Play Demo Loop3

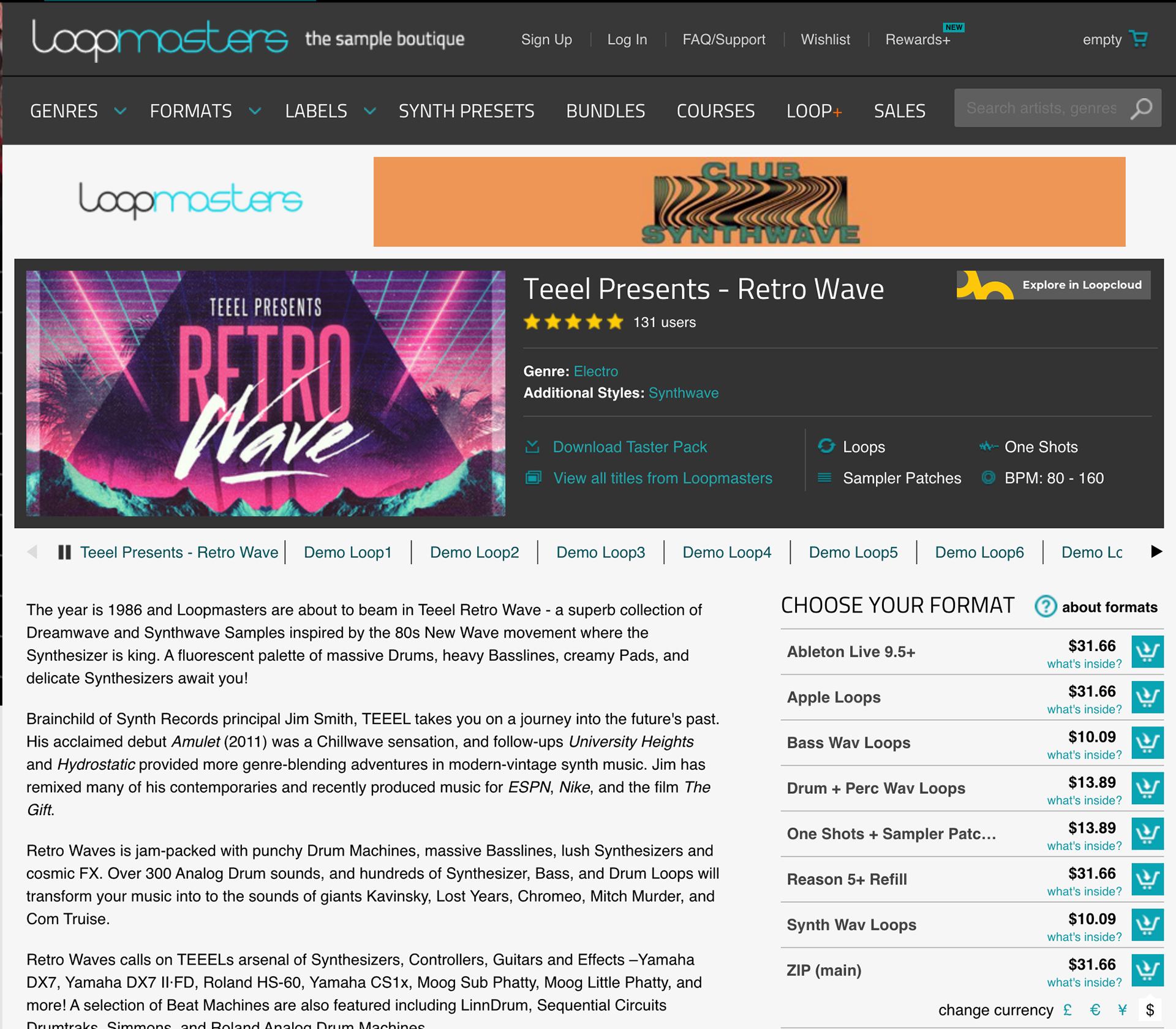tap(600, 552)
